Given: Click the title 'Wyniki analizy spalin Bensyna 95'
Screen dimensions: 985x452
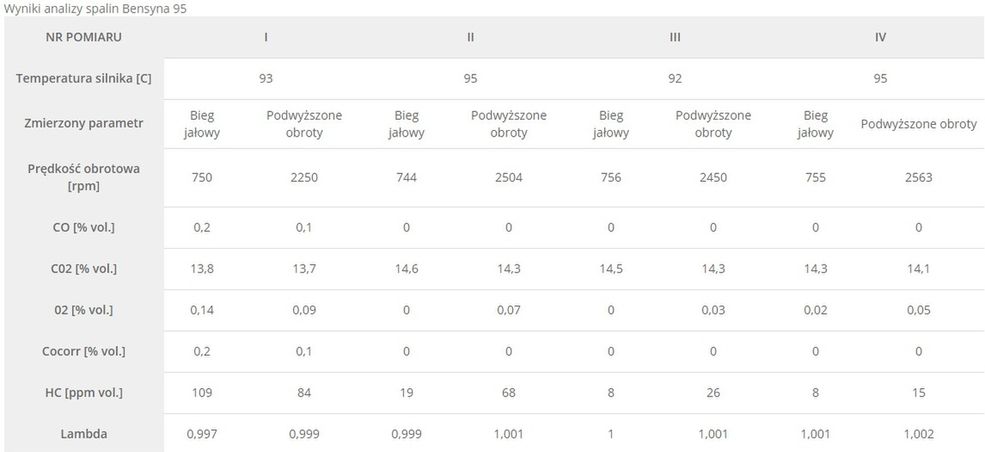Looking at the screenshot, I should (95, 9).
